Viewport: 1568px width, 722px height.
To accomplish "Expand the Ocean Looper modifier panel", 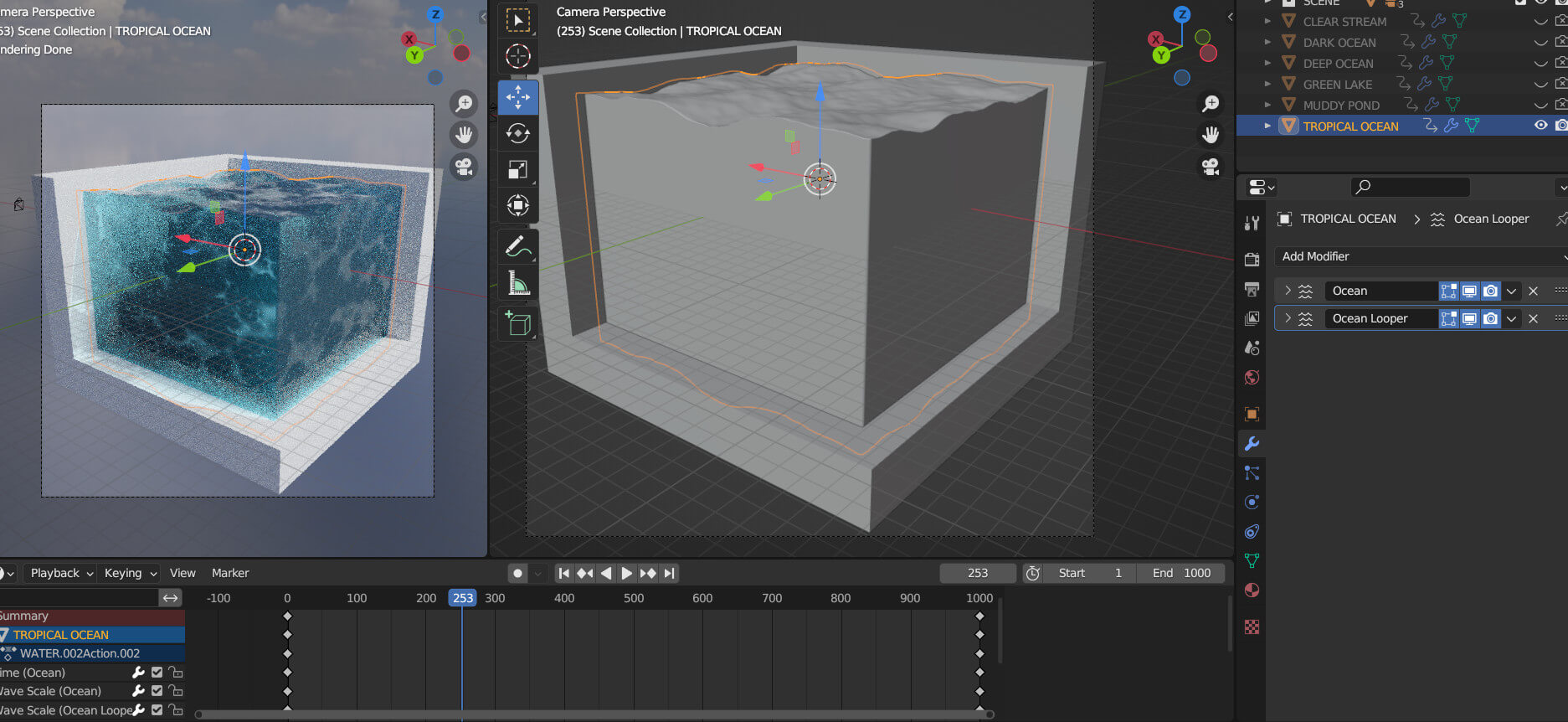I will click(1288, 318).
